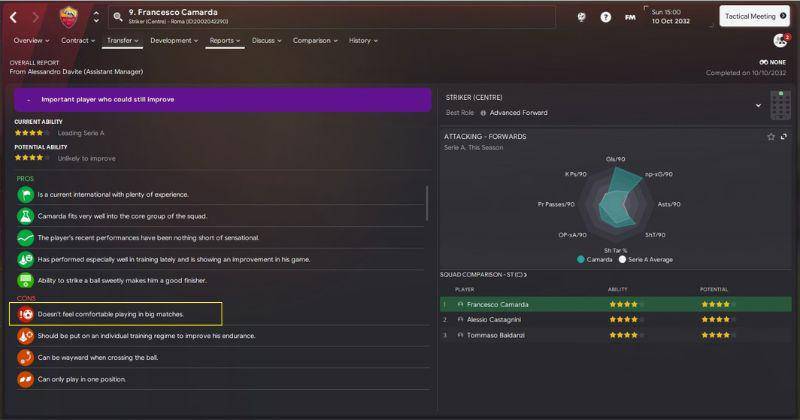The height and width of the screenshot is (420, 800).
Task: Click the current ability star rating
Action: point(32,133)
